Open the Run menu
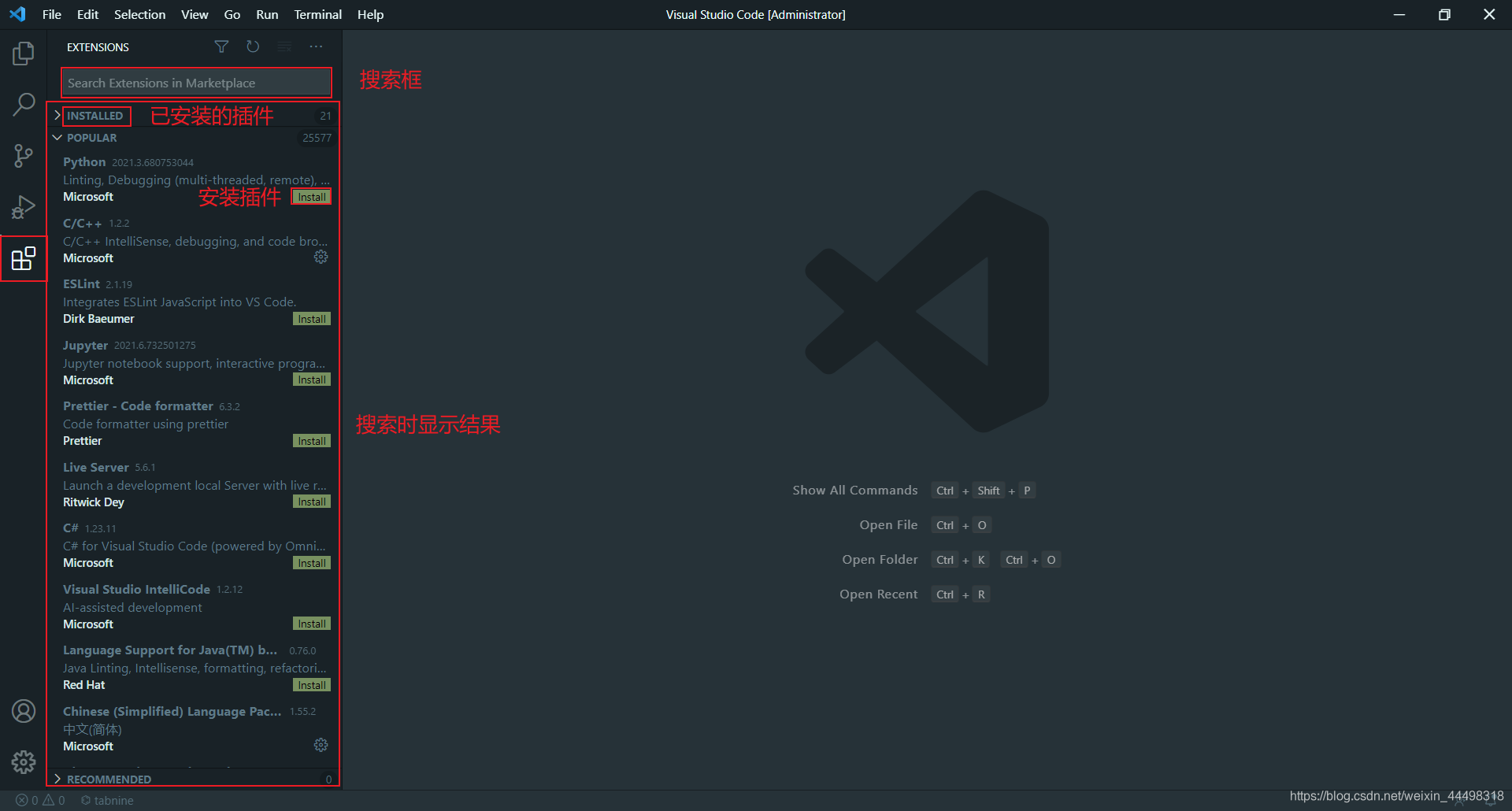Image resolution: width=1512 pixels, height=811 pixels. [x=267, y=14]
